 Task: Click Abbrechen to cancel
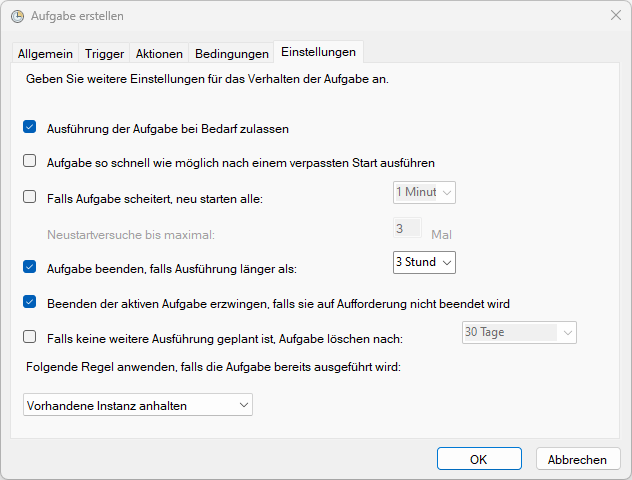(x=578, y=459)
